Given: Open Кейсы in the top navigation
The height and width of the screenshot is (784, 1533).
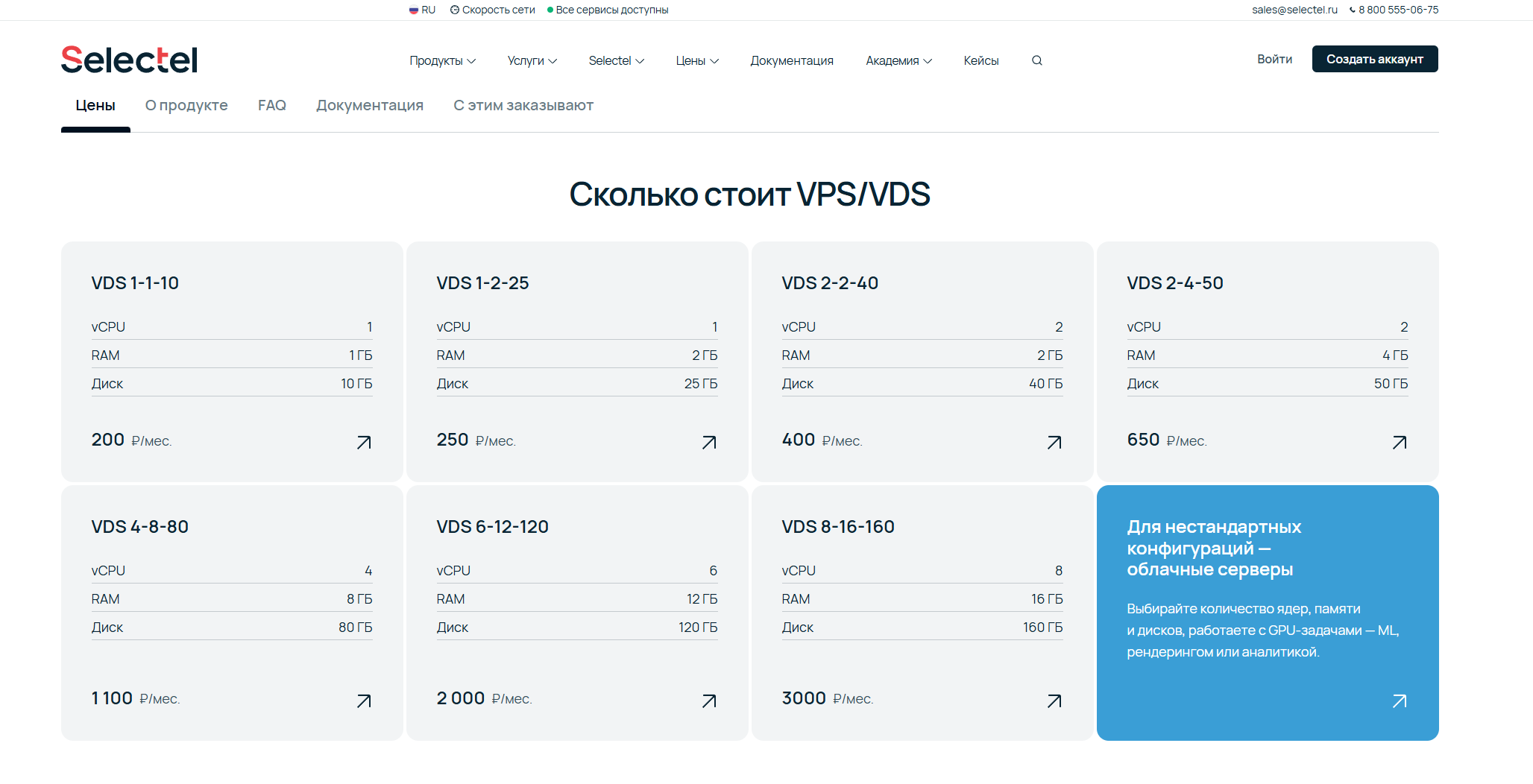Looking at the screenshot, I should pyautogui.click(x=981, y=60).
